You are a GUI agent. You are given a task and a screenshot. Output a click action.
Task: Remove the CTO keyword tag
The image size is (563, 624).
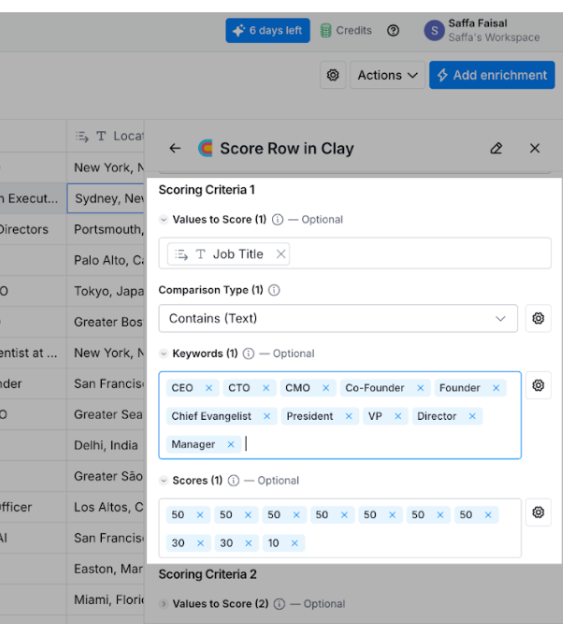coord(266,388)
